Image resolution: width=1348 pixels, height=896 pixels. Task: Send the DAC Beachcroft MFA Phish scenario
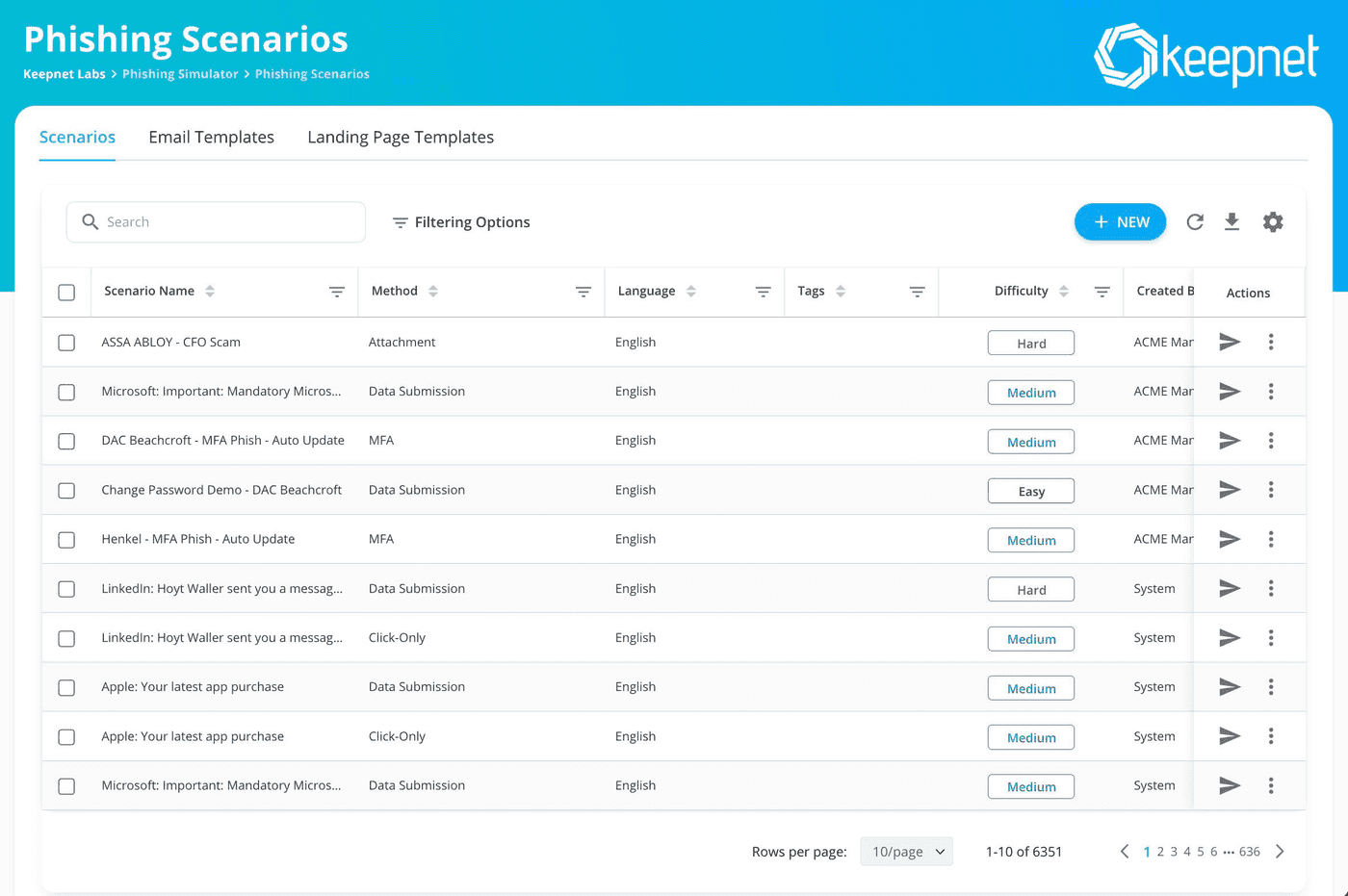coord(1230,440)
